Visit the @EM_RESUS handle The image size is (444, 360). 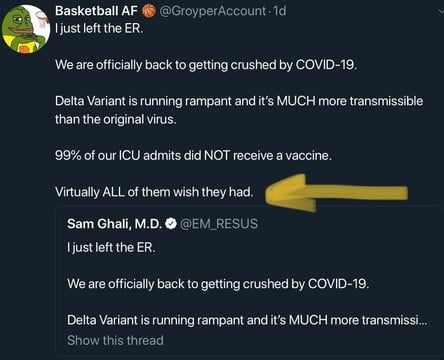[x=219, y=224]
